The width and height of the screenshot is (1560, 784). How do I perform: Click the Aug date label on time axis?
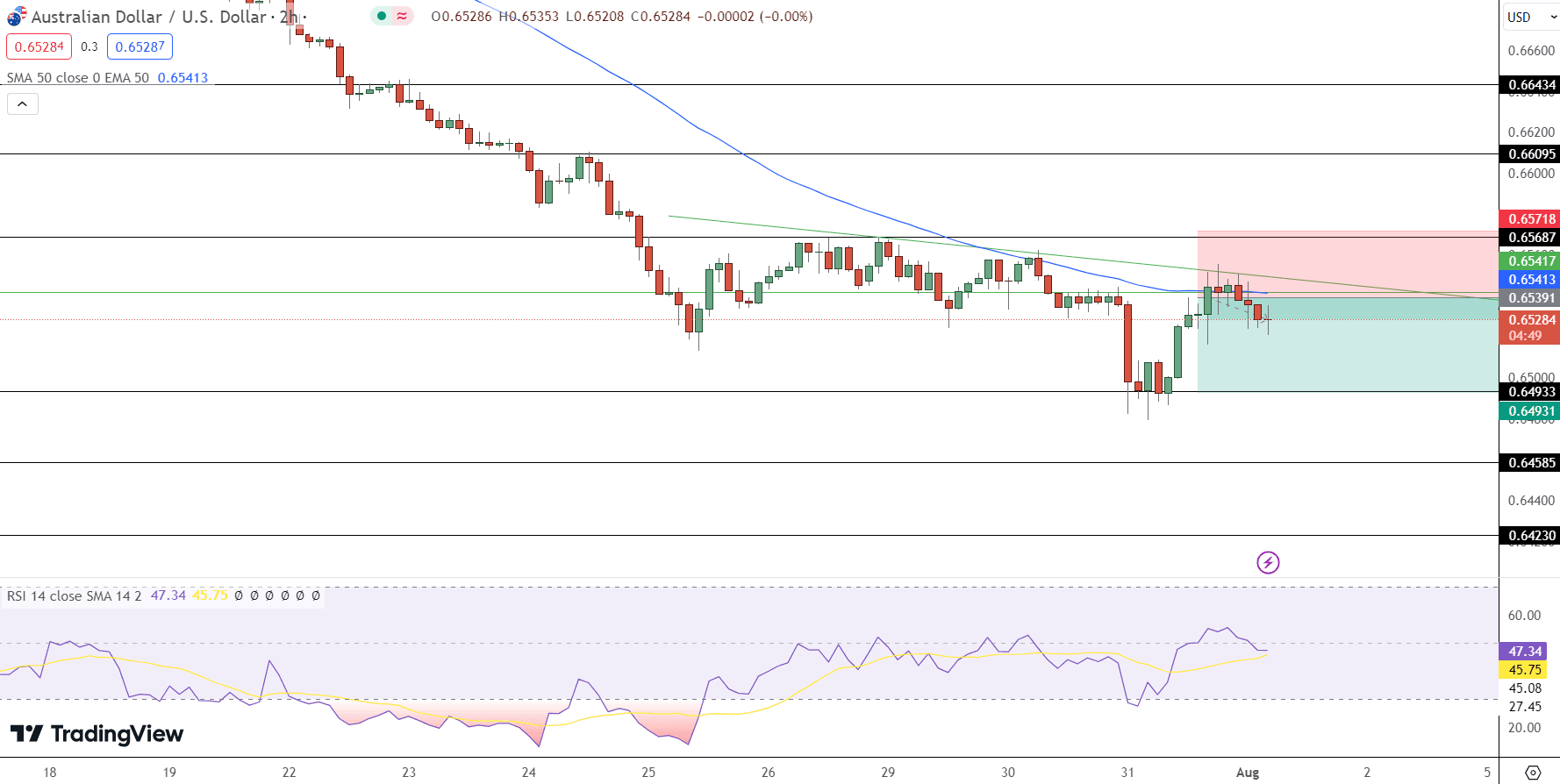tap(1248, 773)
